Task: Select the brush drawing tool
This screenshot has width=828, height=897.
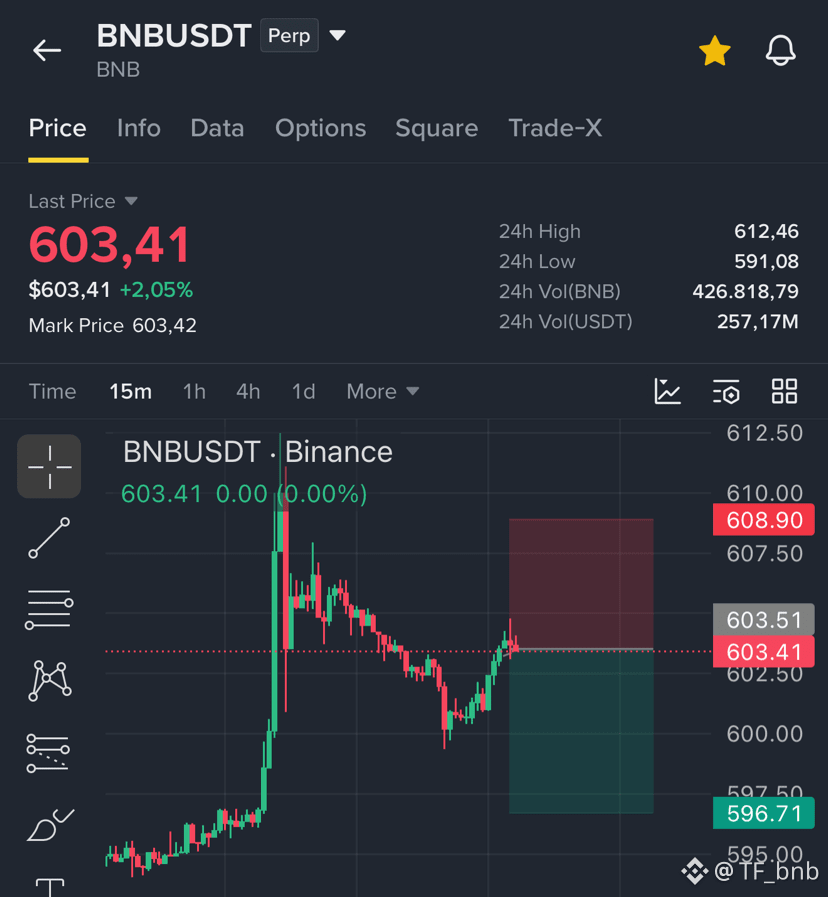Action: point(50,825)
